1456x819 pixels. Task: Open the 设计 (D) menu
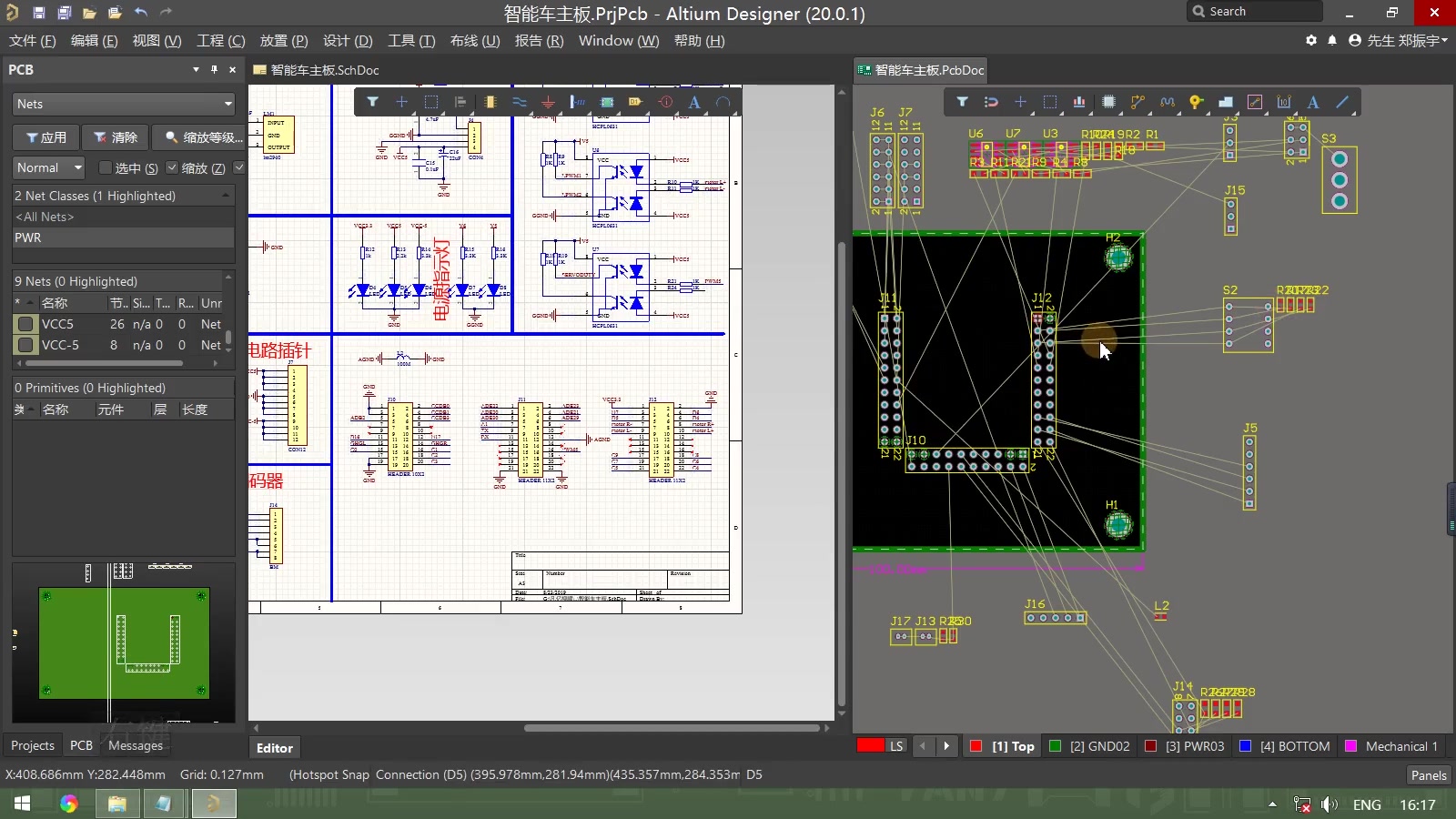tap(348, 40)
